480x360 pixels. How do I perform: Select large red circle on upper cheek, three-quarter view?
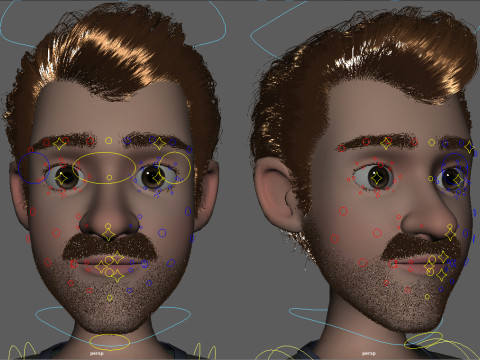343,211
